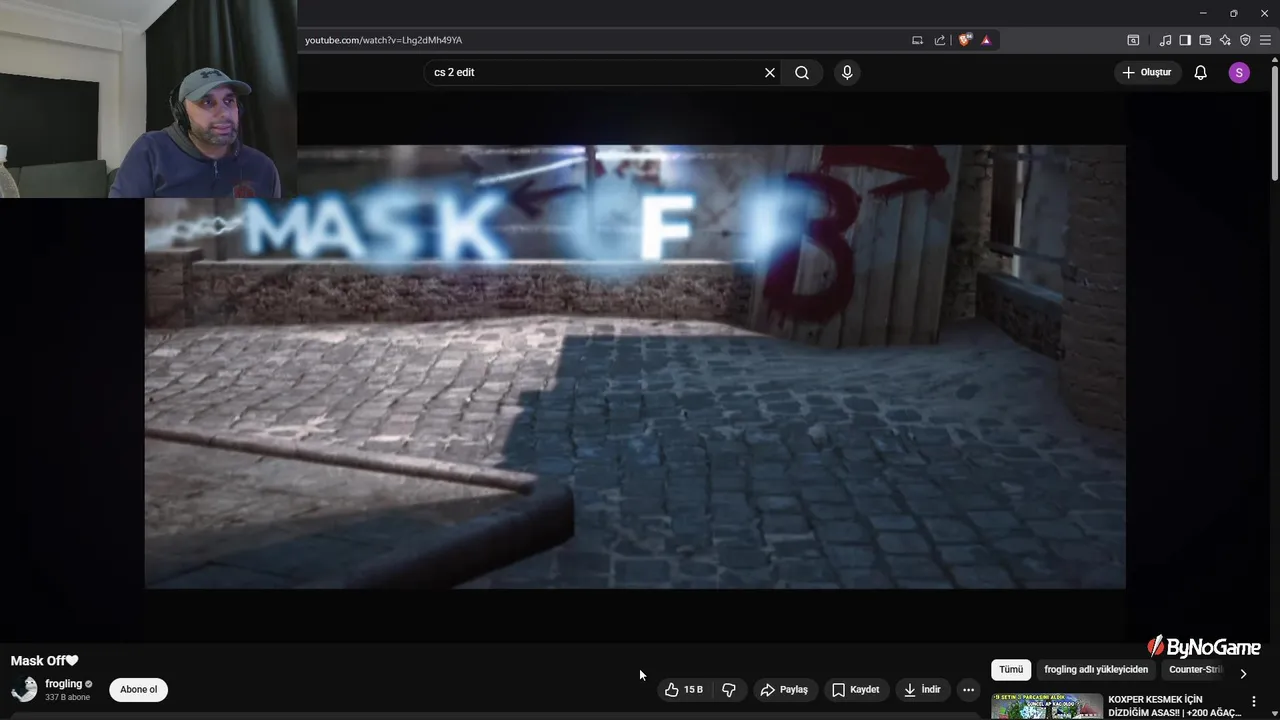Select the Tümü filter chip
The height and width of the screenshot is (720, 1280).
pyautogui.click(x=1011, y=670)
